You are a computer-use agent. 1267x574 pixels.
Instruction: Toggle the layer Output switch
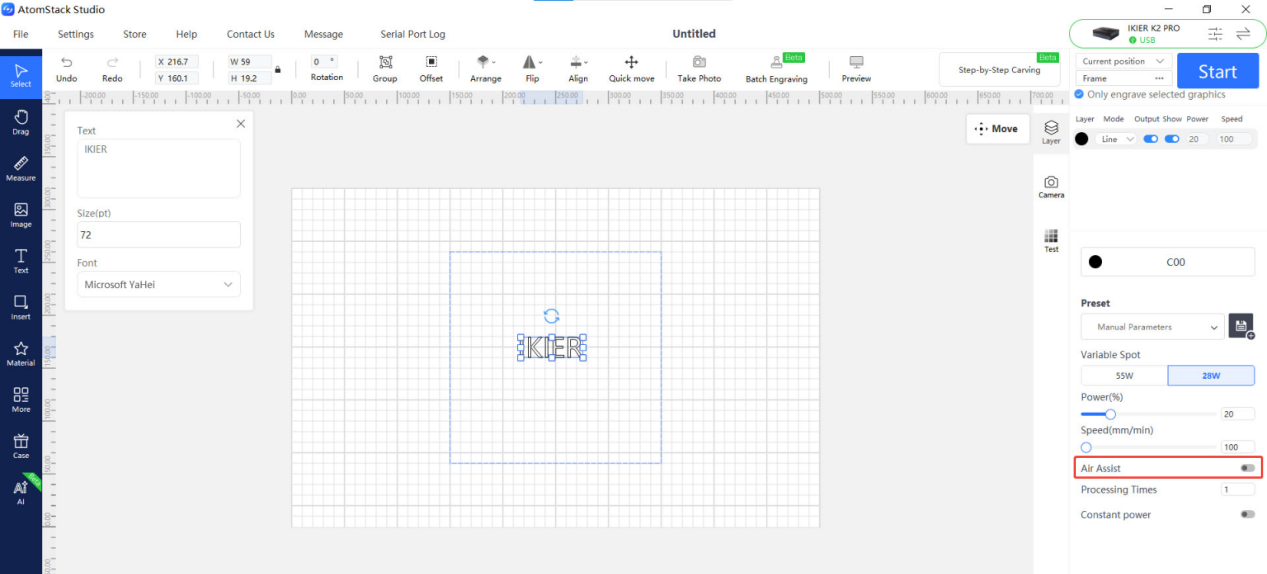point(1150,139)
